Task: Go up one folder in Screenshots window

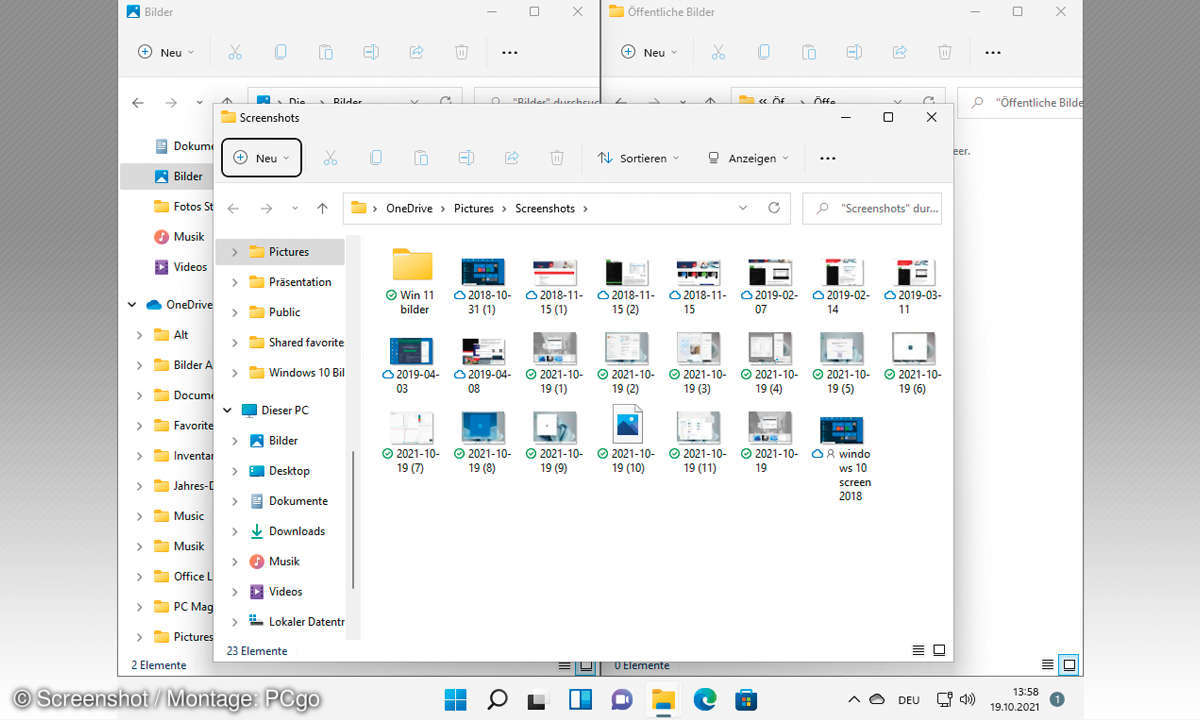Action: (x=322, y=209)
